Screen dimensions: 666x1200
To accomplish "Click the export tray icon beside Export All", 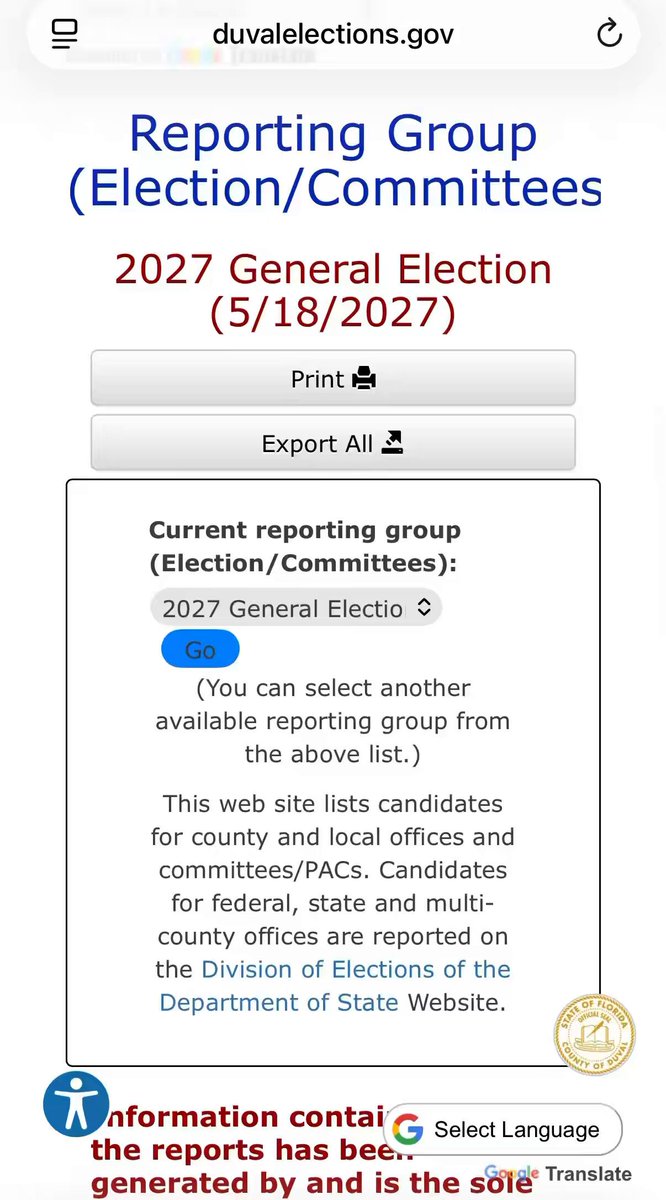I will (x=393, y=443).
